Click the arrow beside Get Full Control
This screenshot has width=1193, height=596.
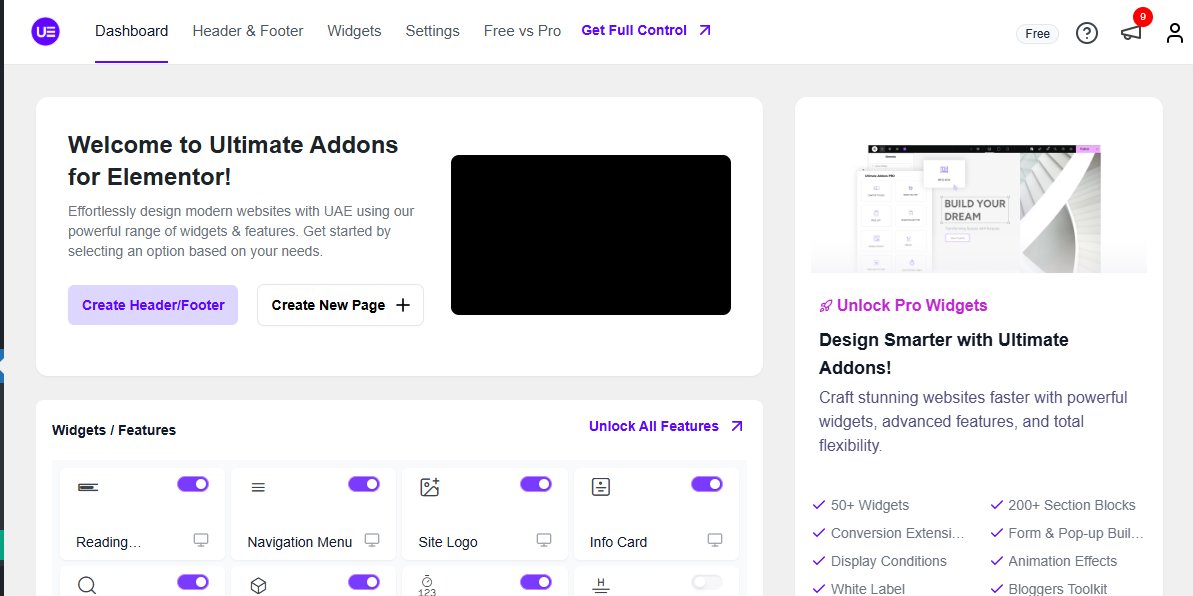coord(705,30)
